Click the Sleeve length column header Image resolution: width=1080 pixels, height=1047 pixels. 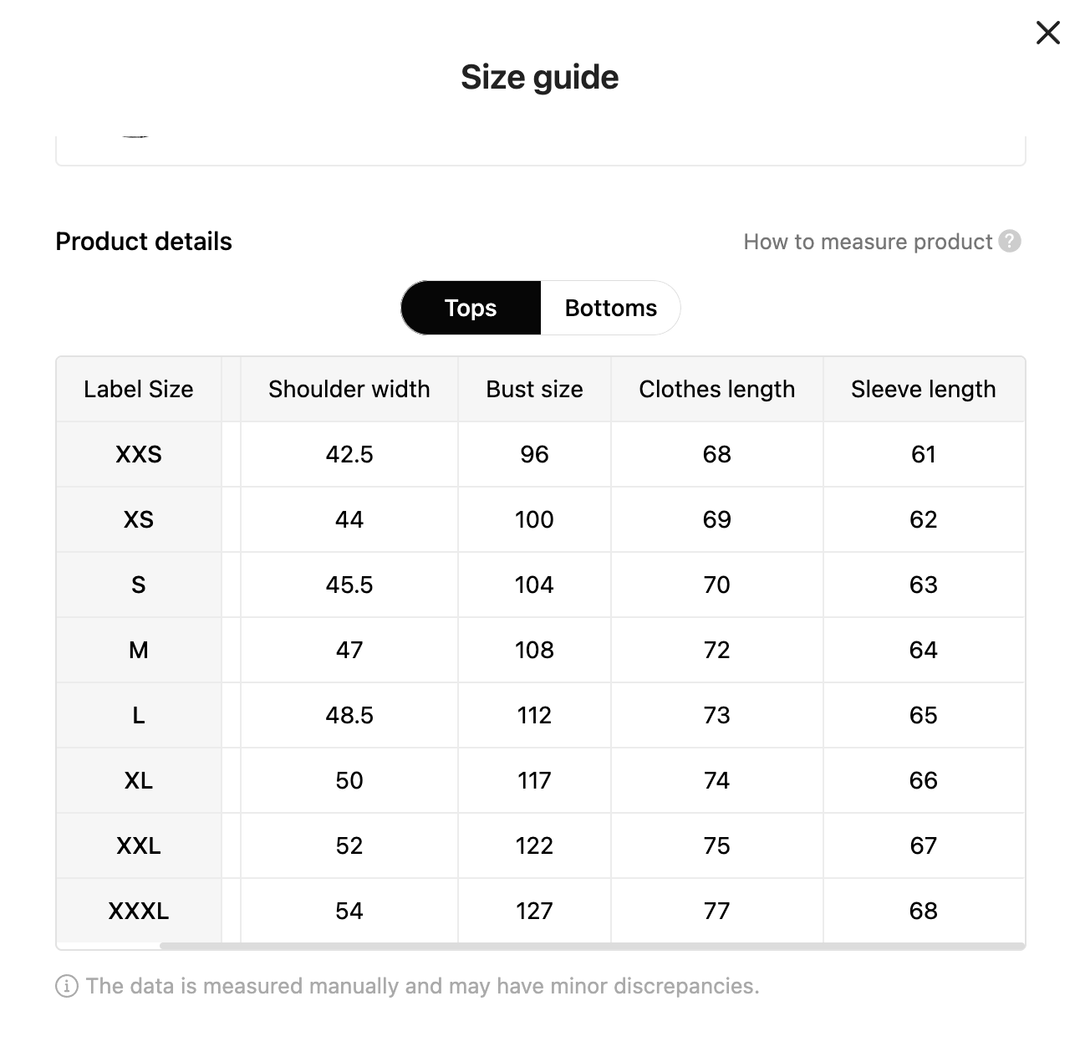pos(923,389)
